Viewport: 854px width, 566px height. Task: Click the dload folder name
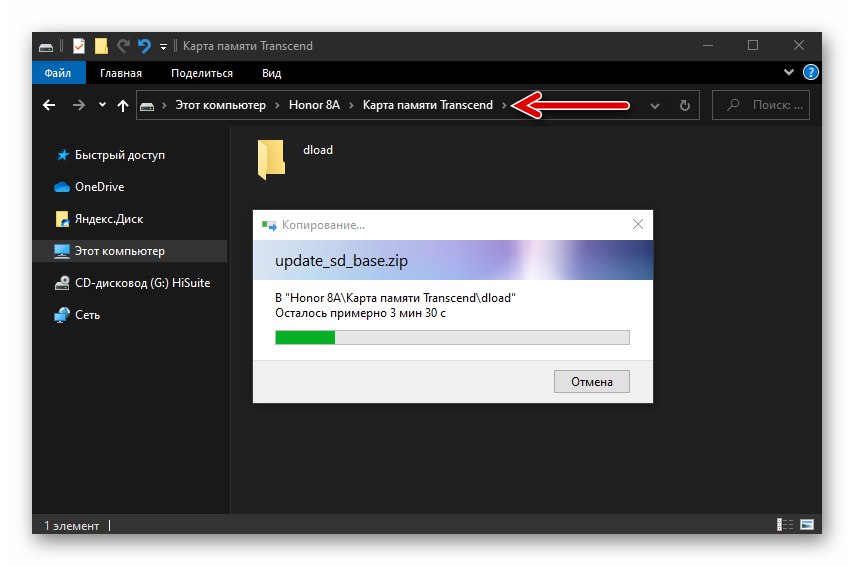point(318,150)
